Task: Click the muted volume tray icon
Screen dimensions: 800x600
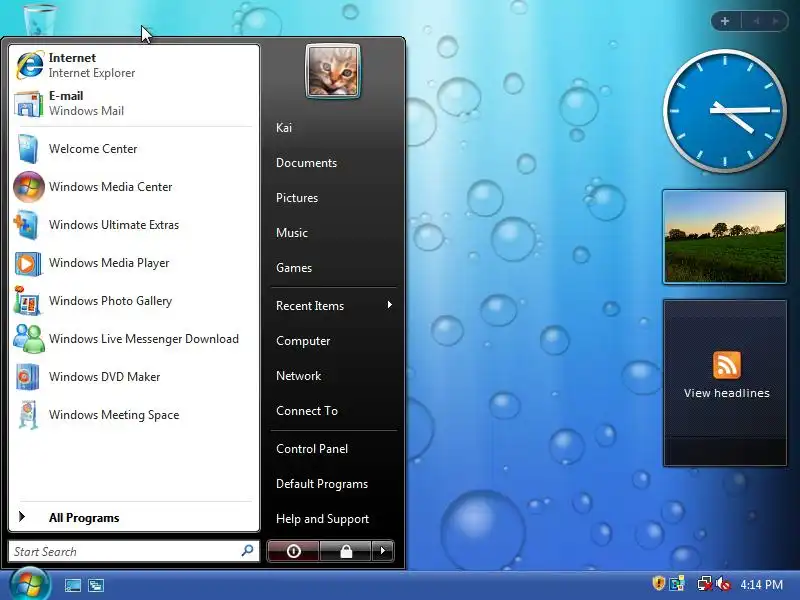Action: tap(723, 584)
